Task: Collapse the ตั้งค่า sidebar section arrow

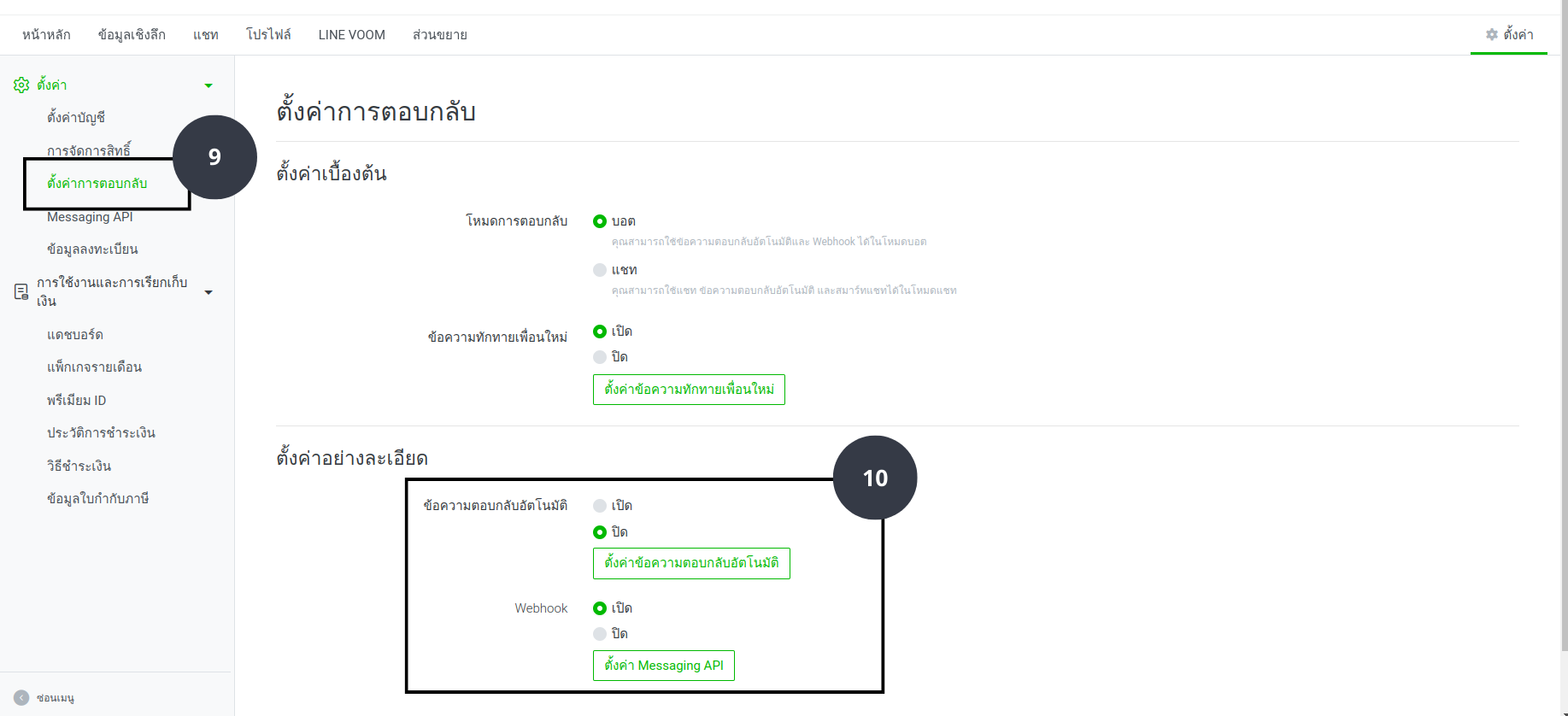Action: tap(208, 85)
